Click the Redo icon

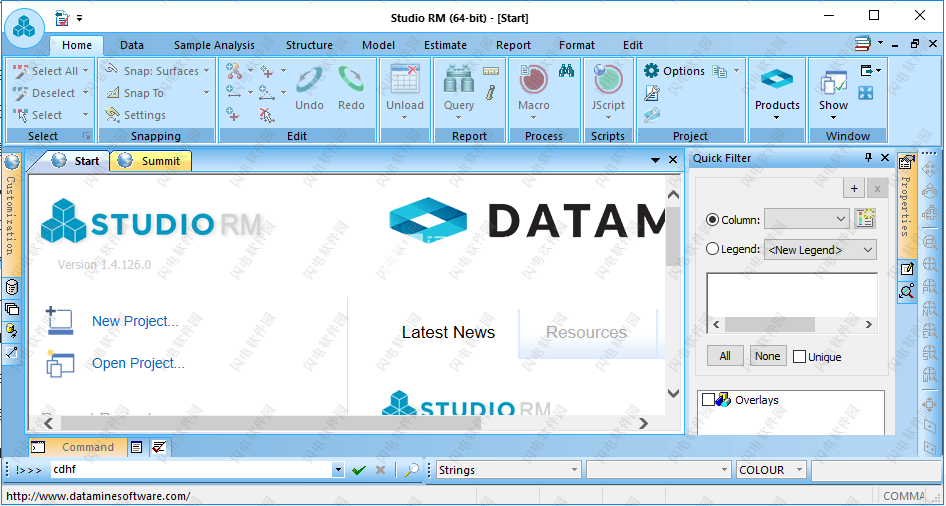click(x=351, y=79)
